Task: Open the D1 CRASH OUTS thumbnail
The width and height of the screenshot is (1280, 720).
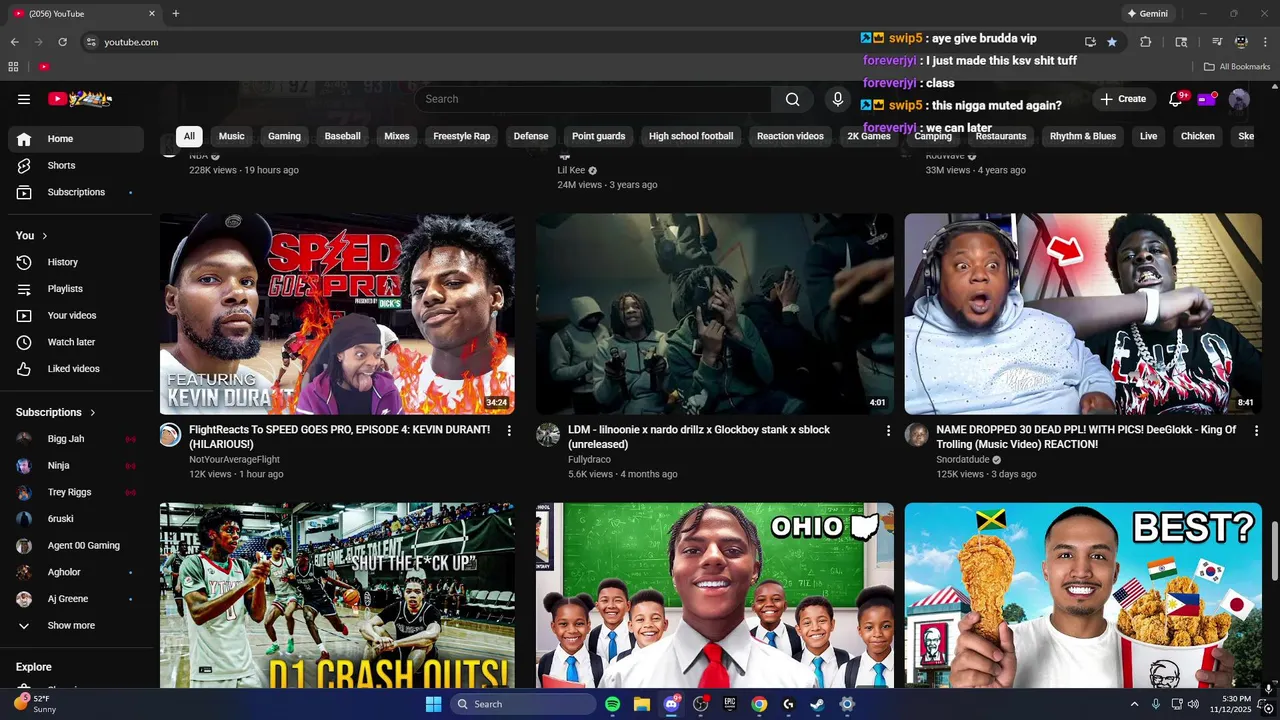Action: point(337,595)
